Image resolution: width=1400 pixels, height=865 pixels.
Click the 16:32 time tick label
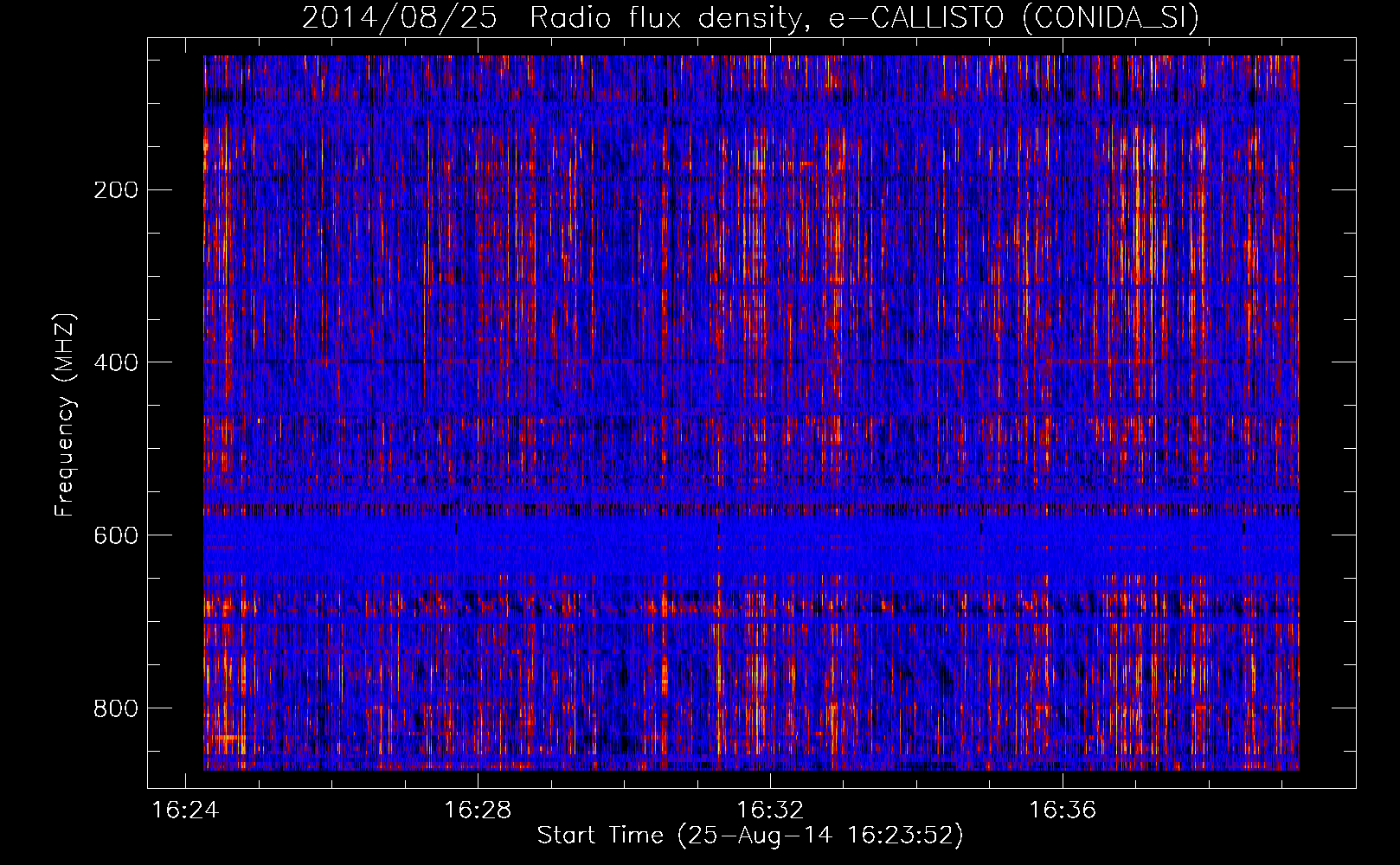pyautogui.click(x=770, y=810)
